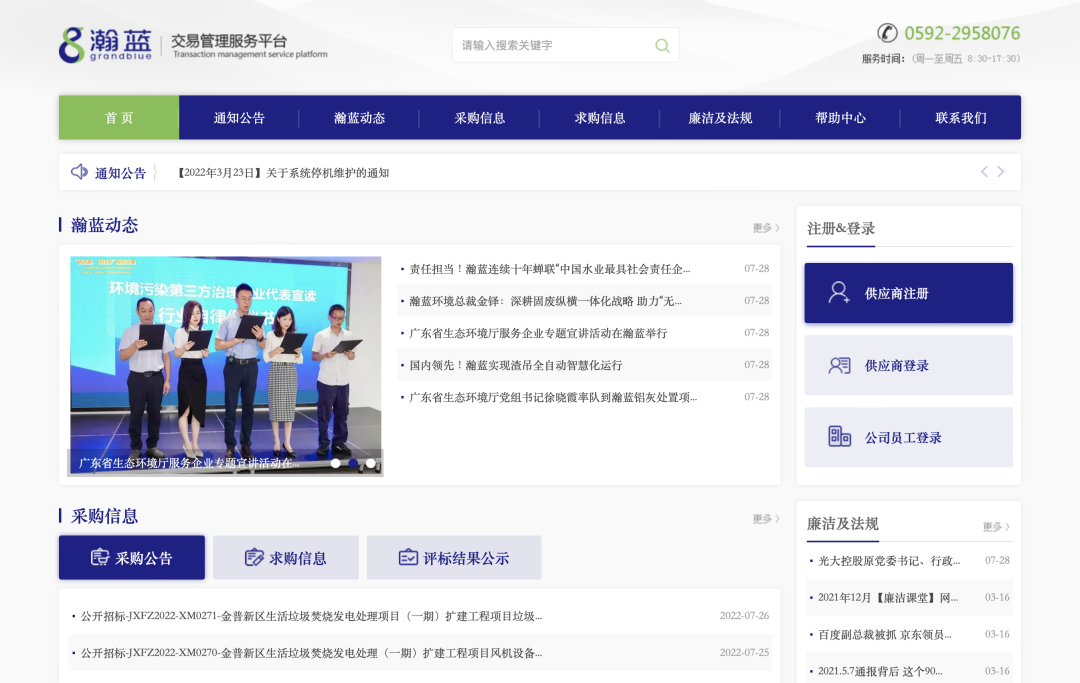
Task: Expand 更多 in 瀚蓝动态 section
Action: [x=765, y=228]
